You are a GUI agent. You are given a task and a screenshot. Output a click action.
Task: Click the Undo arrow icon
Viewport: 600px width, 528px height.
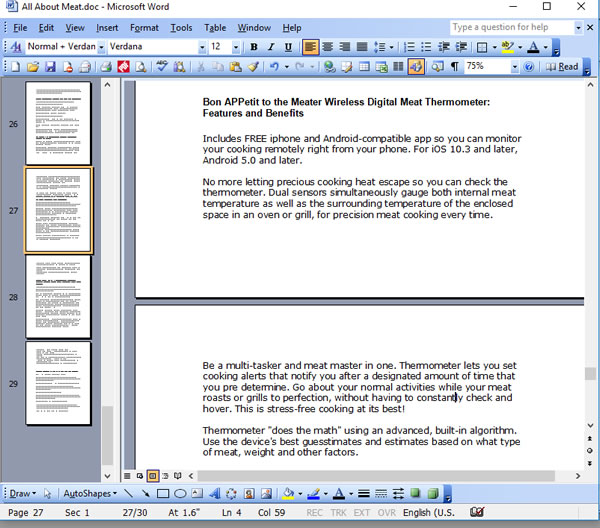[274, 67]
